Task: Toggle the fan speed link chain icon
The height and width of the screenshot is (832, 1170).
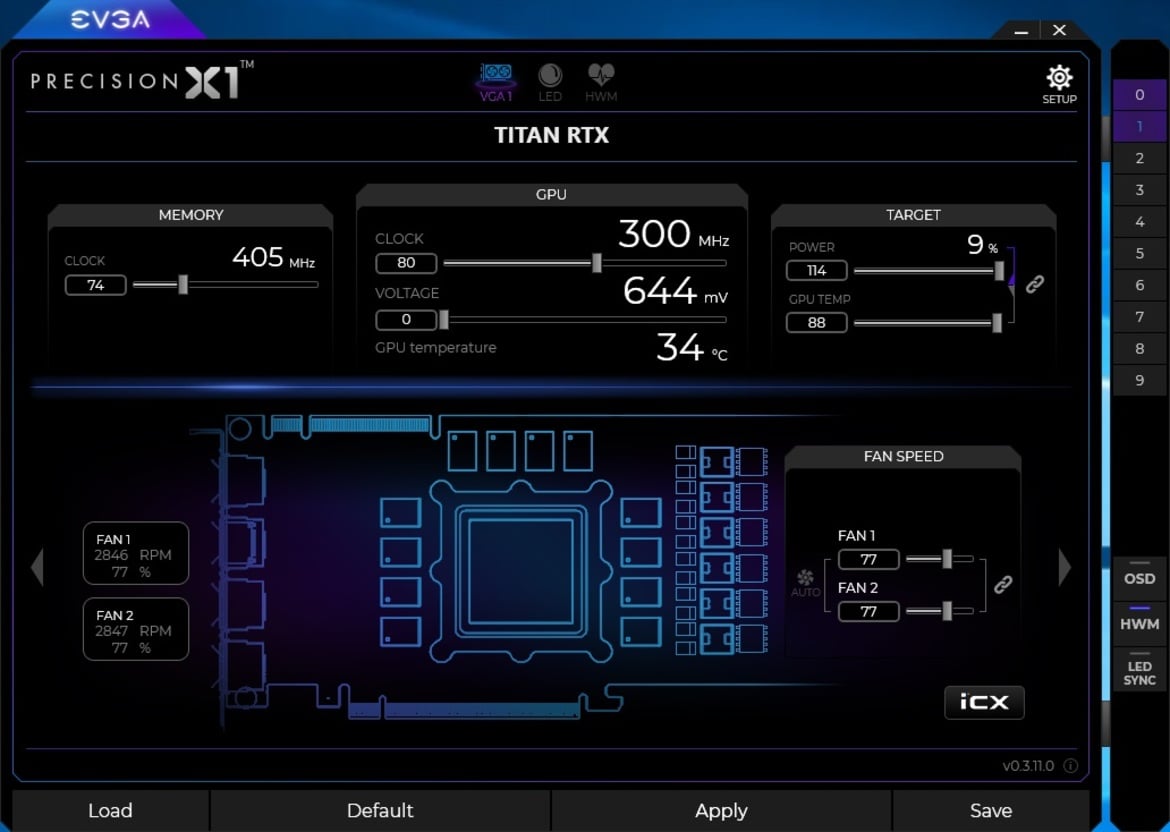Action: (1004, 584)
